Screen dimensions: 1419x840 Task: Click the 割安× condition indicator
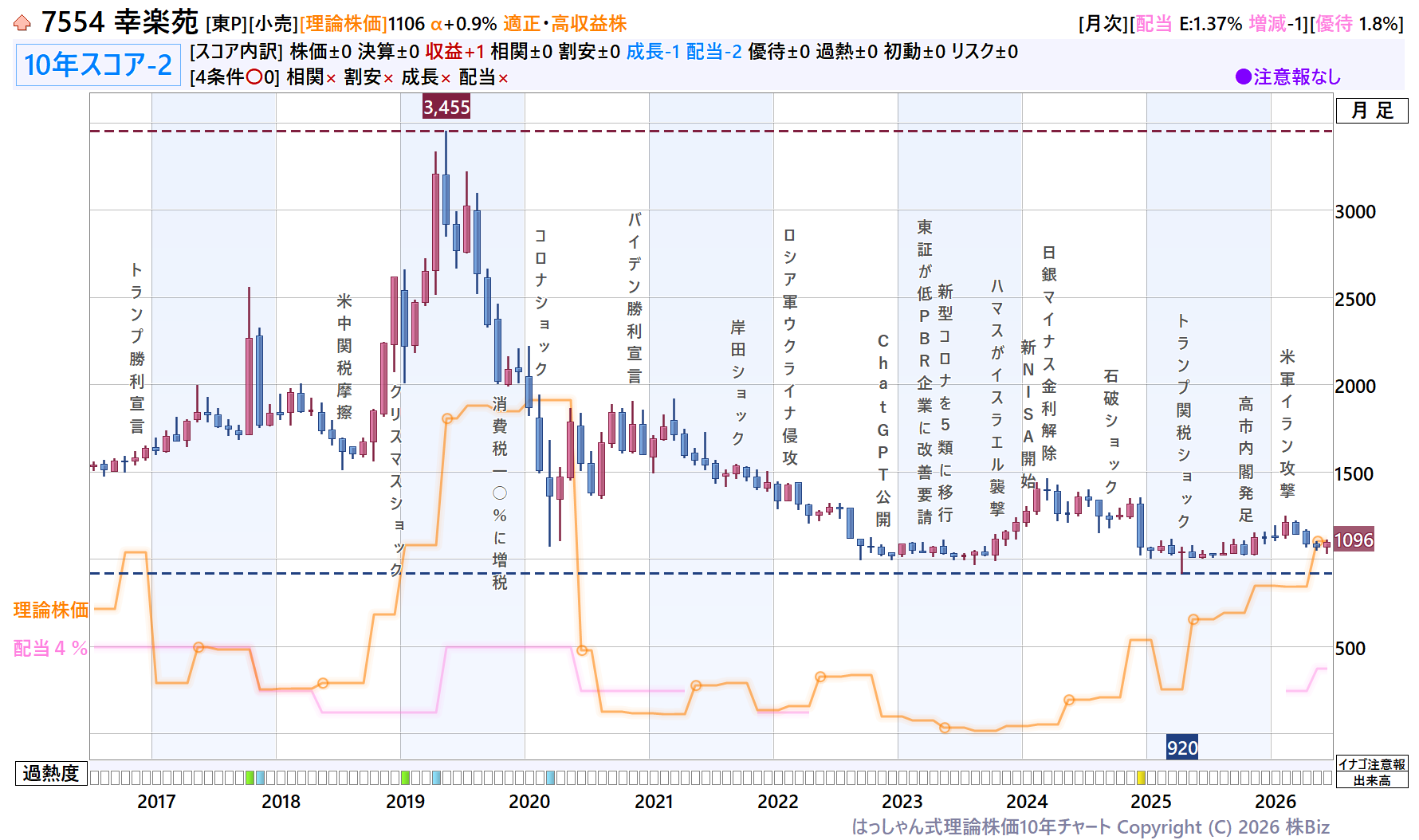coord(368,77)
